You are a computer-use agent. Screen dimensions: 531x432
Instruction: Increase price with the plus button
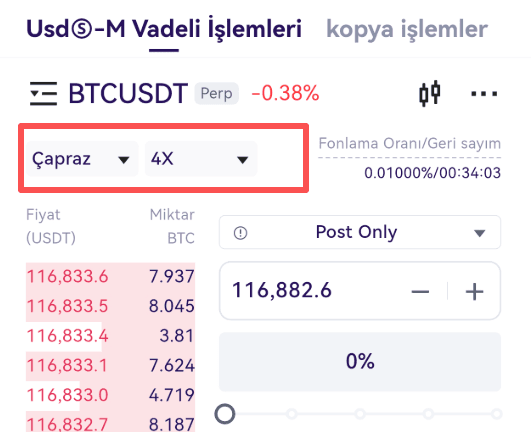point(474,291)
